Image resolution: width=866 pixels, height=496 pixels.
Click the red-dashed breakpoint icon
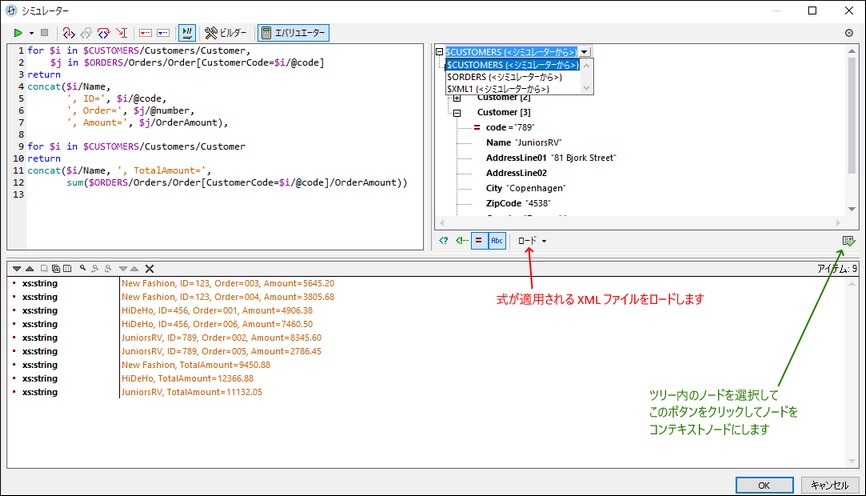point(145,33)
